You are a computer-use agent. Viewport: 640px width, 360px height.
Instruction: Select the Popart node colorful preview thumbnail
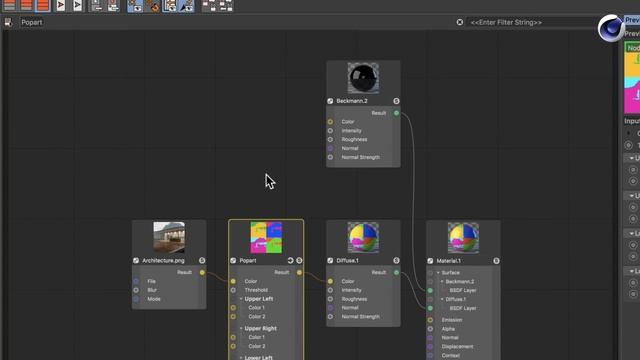pyautogui.click(x=266, y=238)
